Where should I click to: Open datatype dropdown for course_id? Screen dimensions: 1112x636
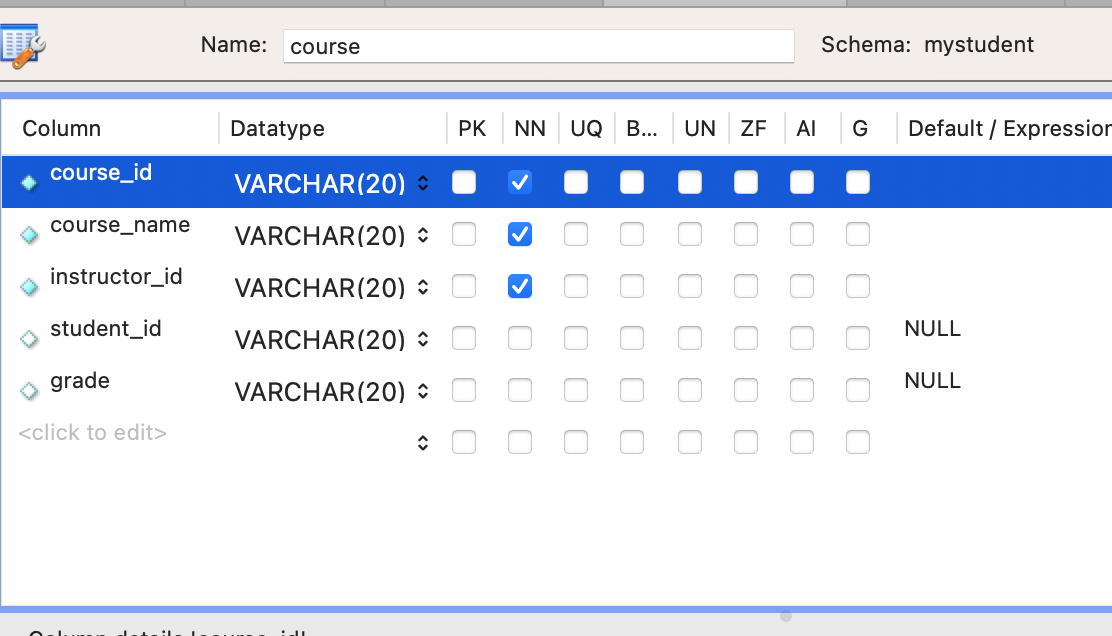423,183
